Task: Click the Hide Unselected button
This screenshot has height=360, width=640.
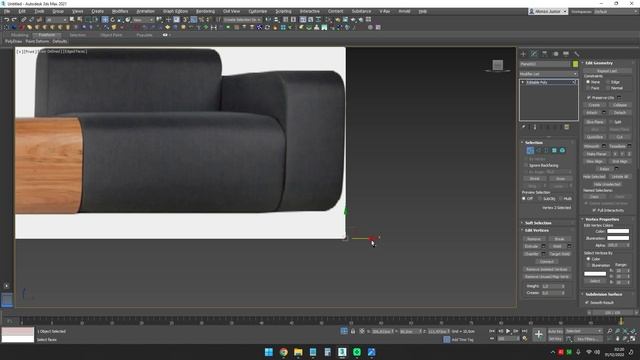Action: 607,184
